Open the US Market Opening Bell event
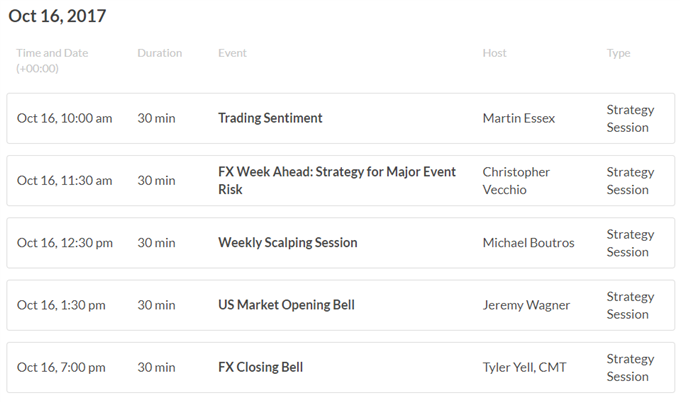Image resolution: width=680 pixels, height=402 pixels. [286, 305]
